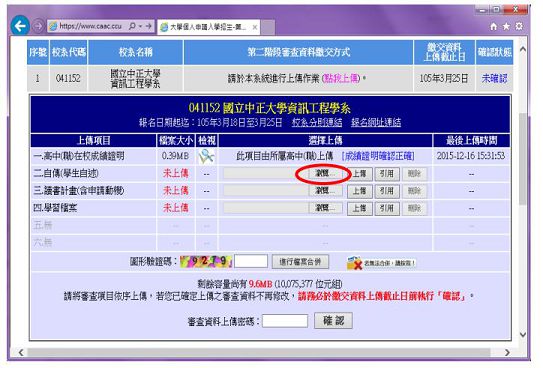Viewport: 543px width, 368px height.
Task: Click the 三.讀書計畫 item text
Action: [x=79, y=191]
